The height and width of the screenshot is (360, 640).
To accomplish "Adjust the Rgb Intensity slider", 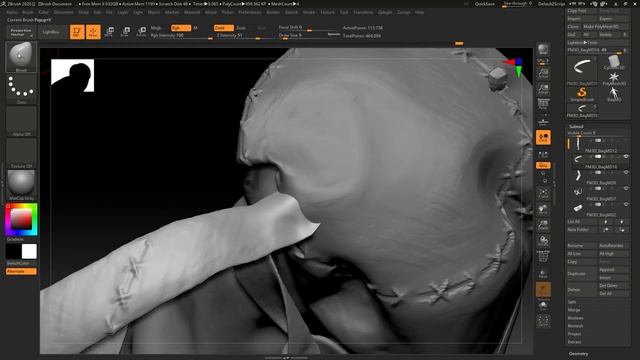I will pos(181,36).
